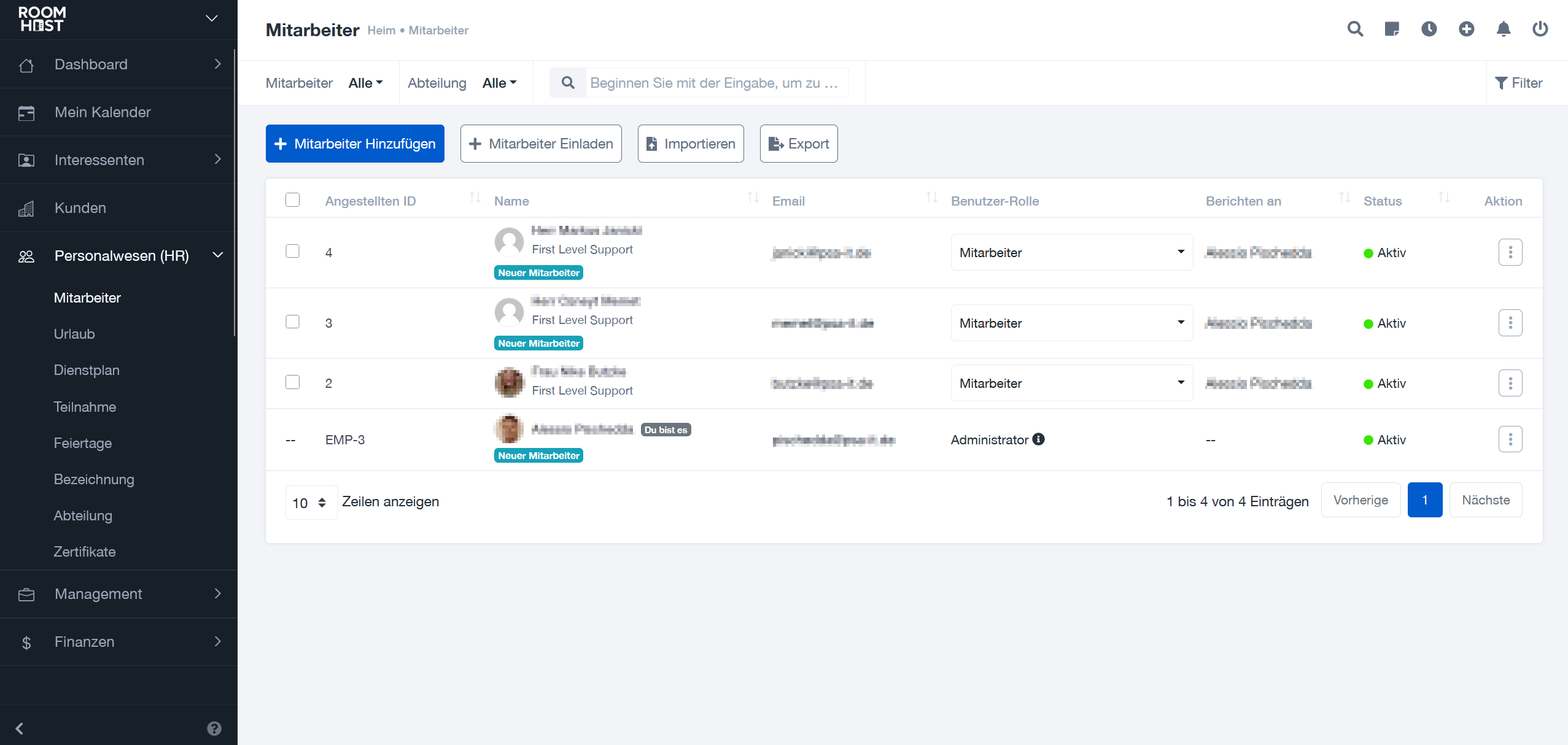
Task: Open the notifications bell
Action: point(1503,29)
